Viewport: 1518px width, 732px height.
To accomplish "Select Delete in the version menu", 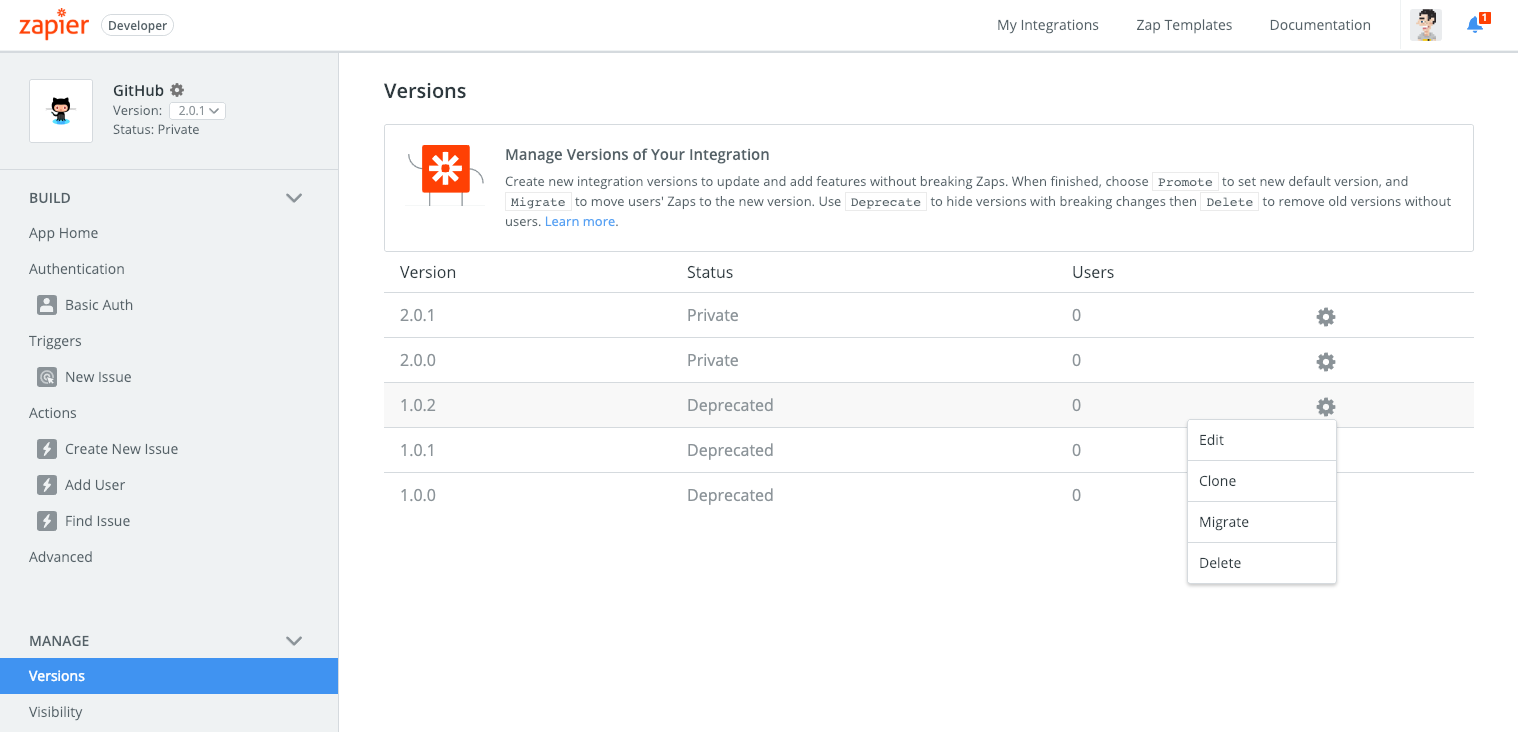I will (x=1262, y=563).
